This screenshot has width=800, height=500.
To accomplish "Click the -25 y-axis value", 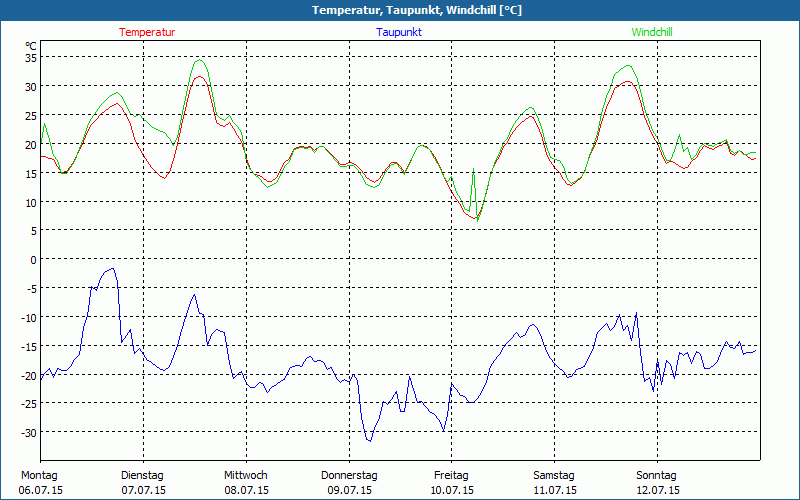I will pyautogui.click(x=29, y=405).
